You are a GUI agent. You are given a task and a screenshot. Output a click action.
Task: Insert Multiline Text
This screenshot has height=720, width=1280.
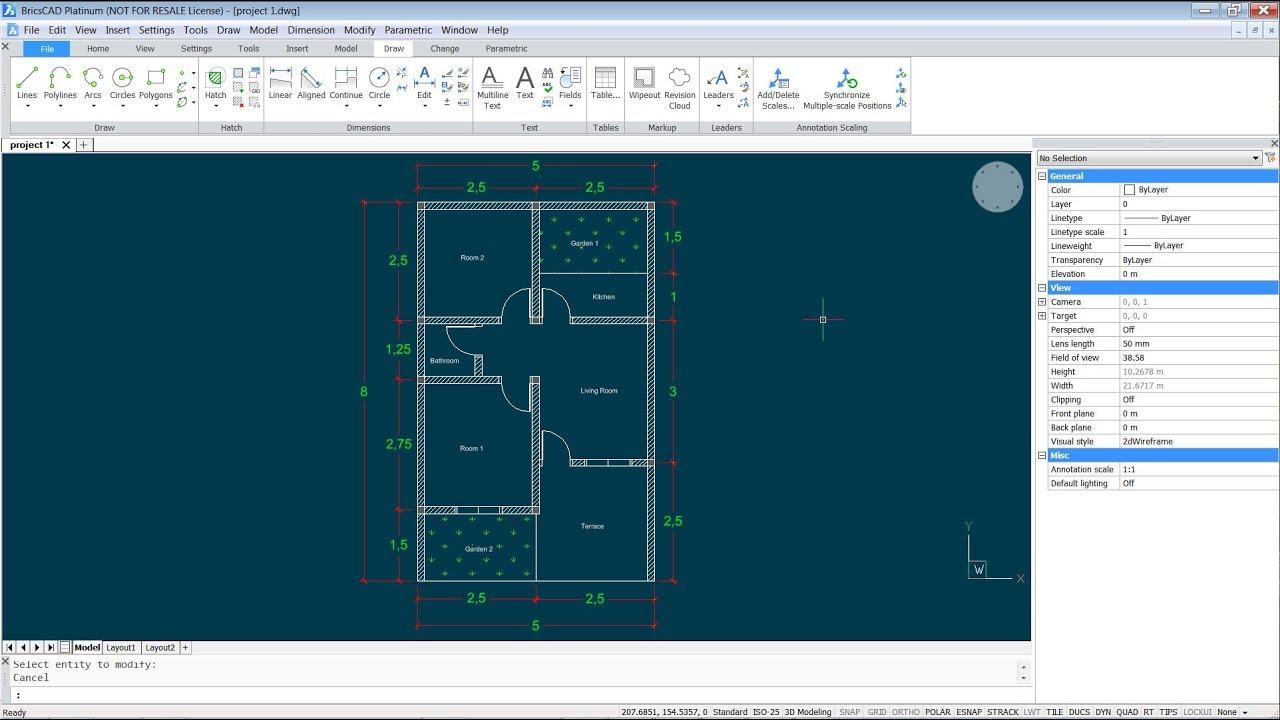(492, 87)
